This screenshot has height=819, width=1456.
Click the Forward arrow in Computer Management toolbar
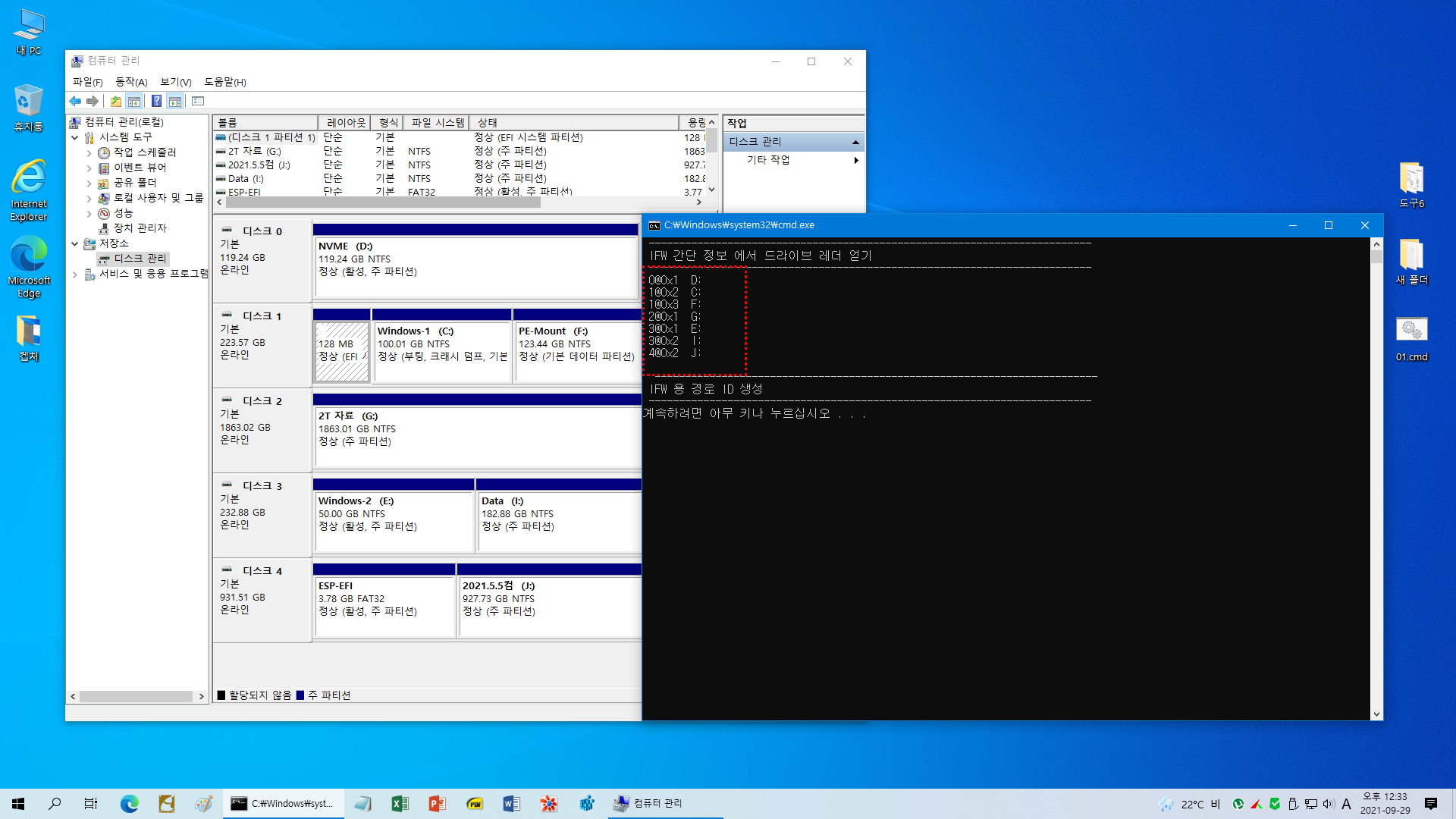click(x=93, y=101)
